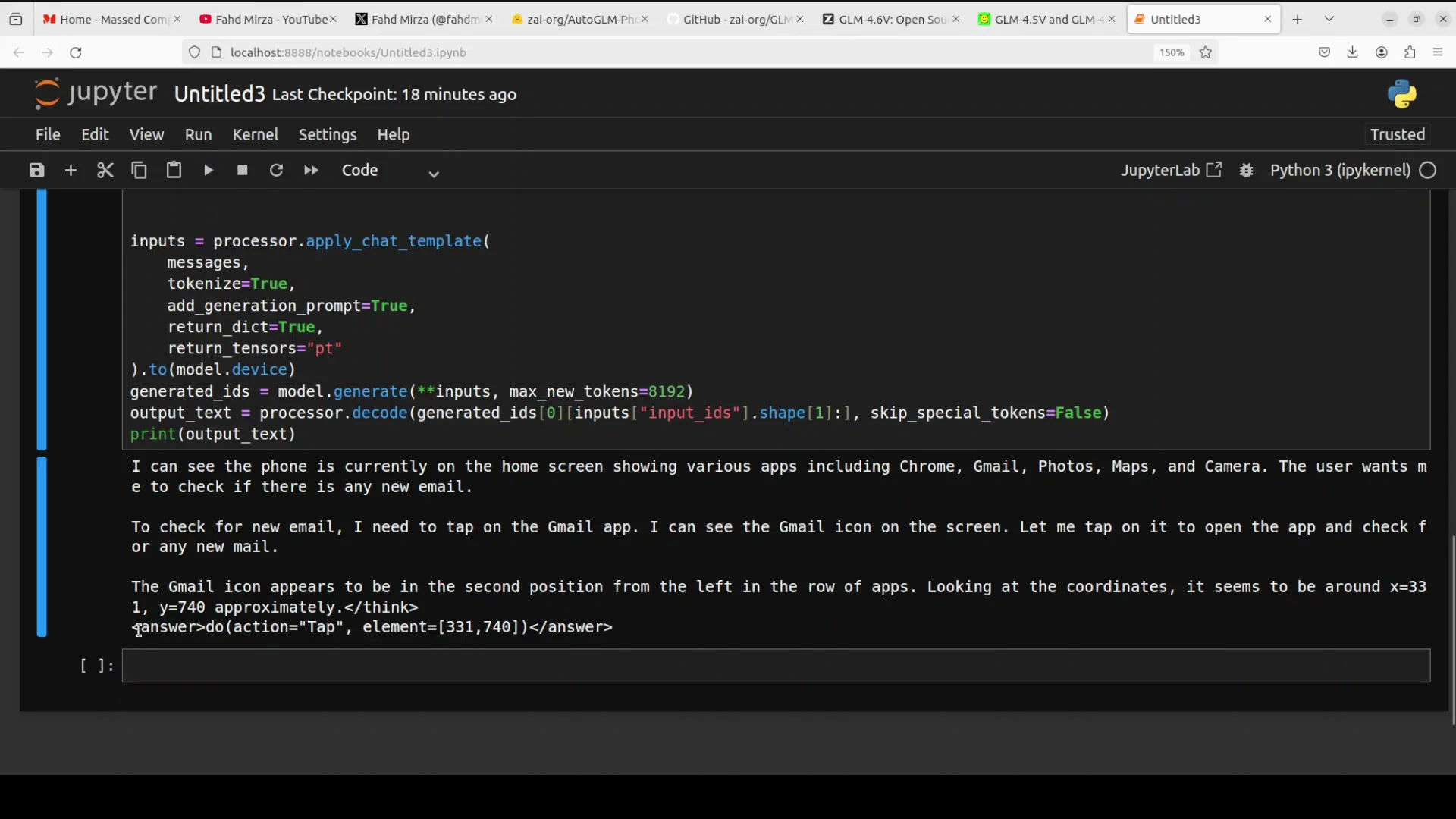The image size is (1456, 819).
Task: Run all cells with fast-forward icon
Action: click(310, 170)
